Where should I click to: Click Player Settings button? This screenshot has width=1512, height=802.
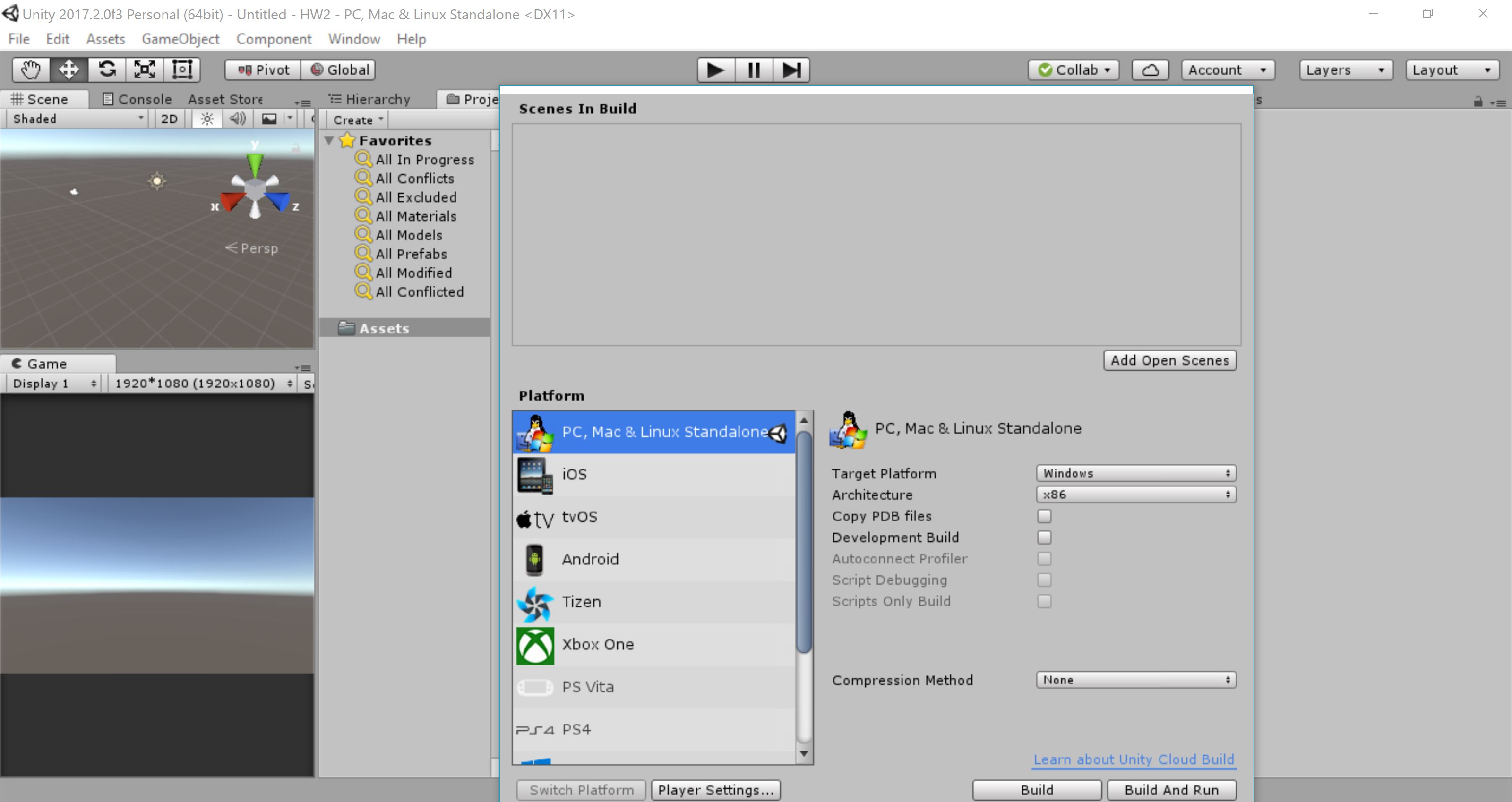(x=715, y=790)
